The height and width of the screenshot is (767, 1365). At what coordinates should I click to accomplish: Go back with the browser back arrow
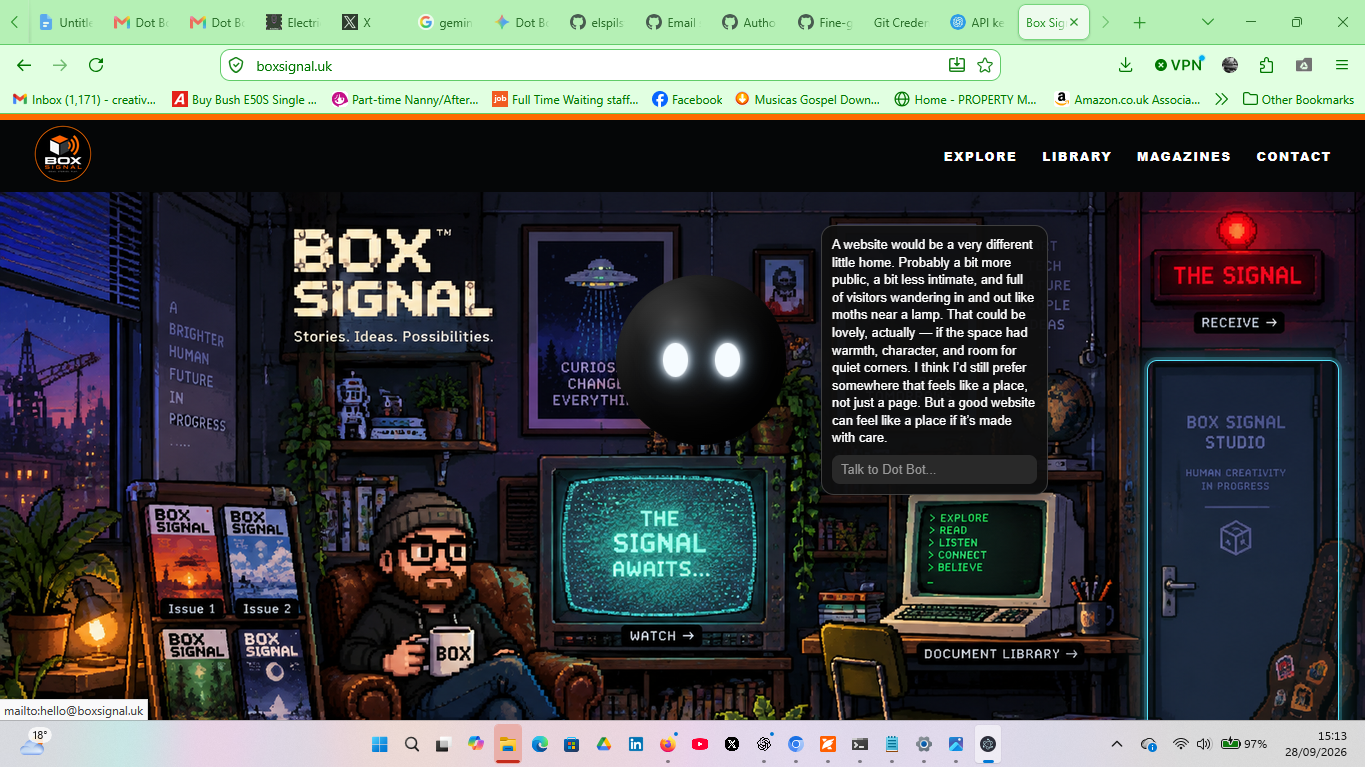coord(24,65)
